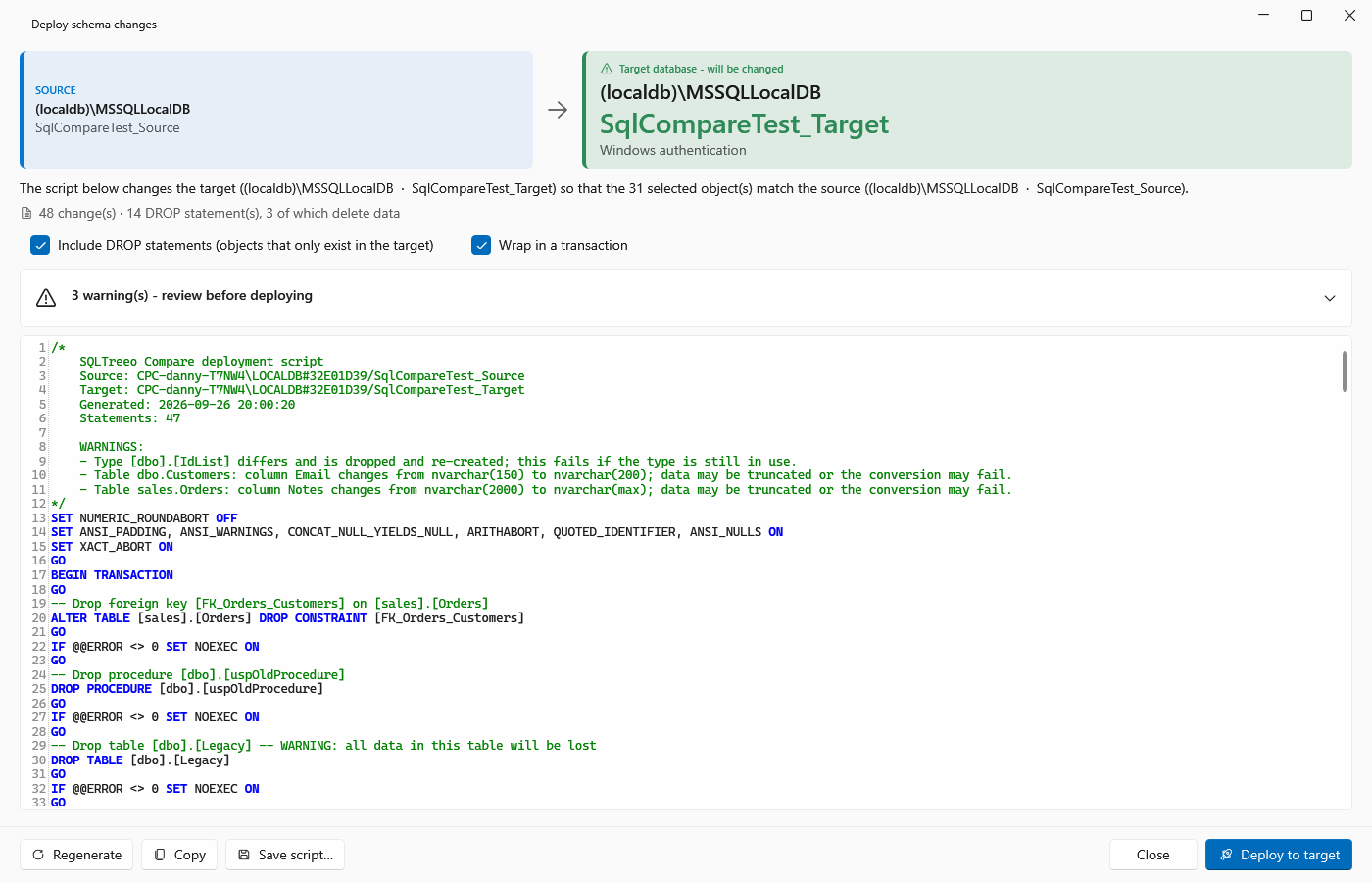Click 'Generated: 2026-09-26 20:00:20' comment line
This screenshot has height=882, width=1372.
pyautogui.click(x=187, y=405)
